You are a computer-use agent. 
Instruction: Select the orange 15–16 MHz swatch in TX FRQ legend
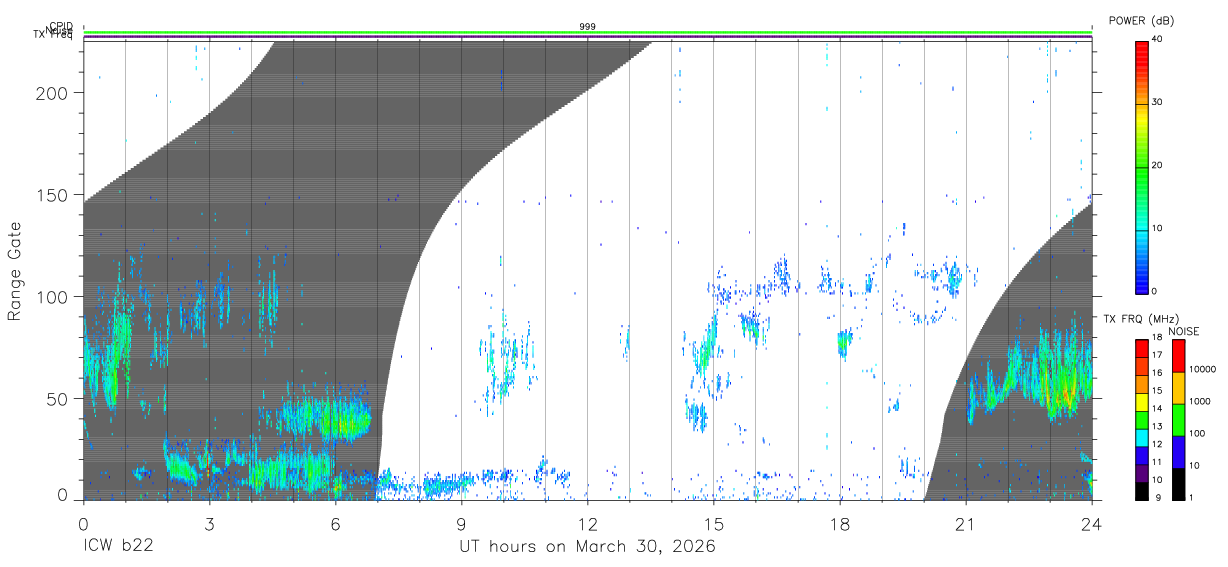pyautogui.click(x=1140, y=384)
